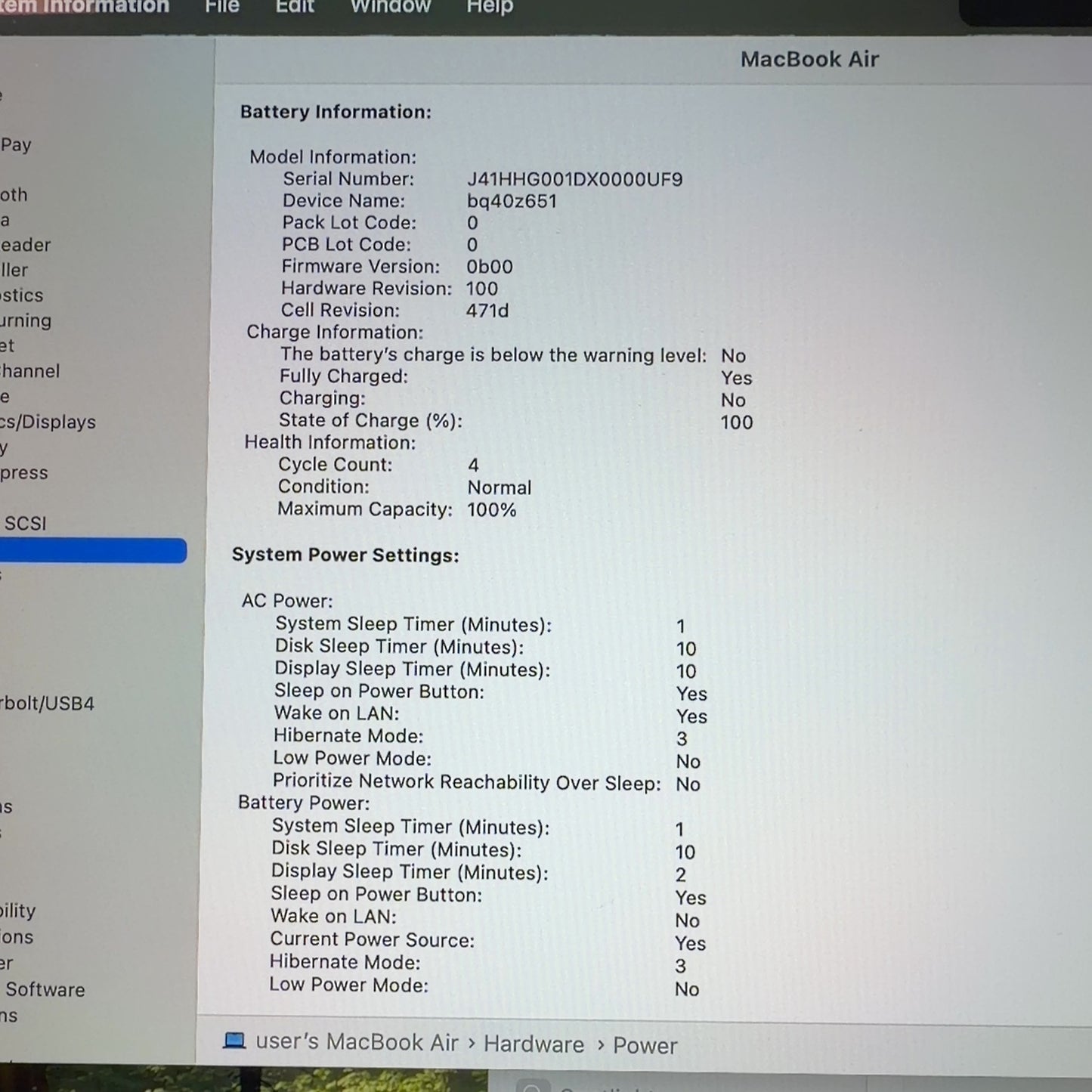
Task: Click Battery Power's Low Power Mode label
Action: point(349,985)
